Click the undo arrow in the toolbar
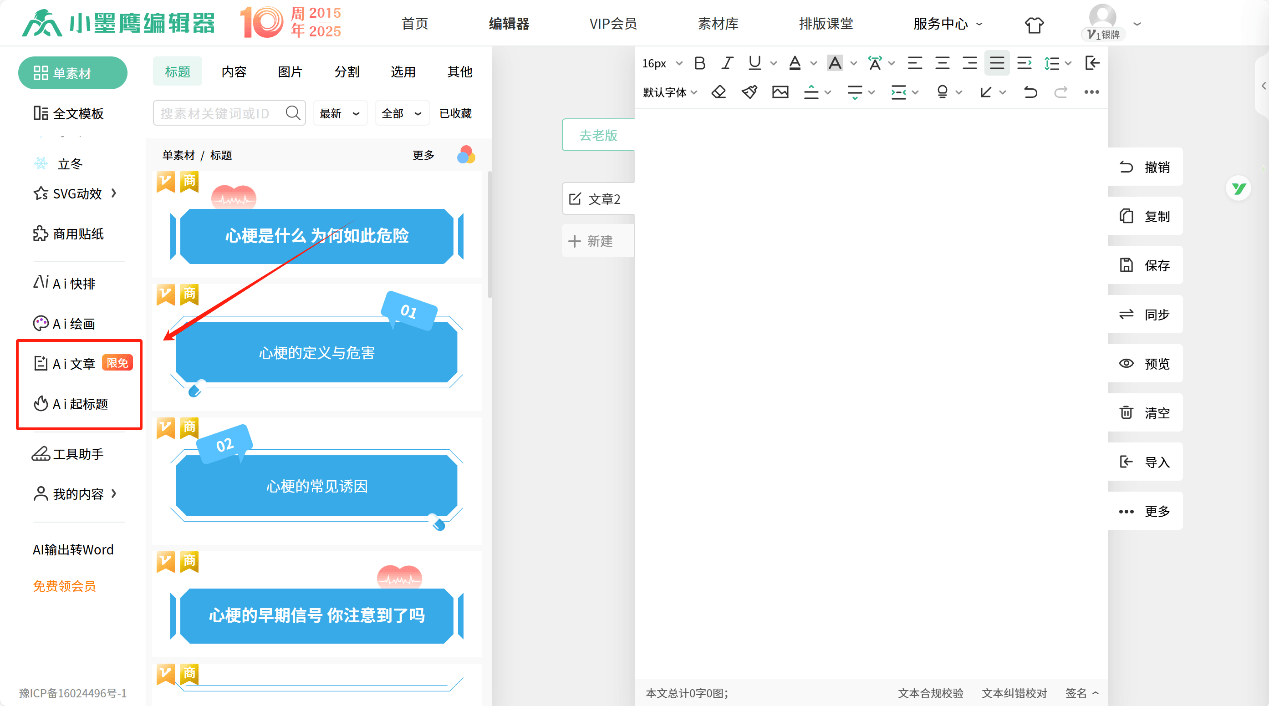The width and height of the screenshot is (1269, 706). point(1030,92)
